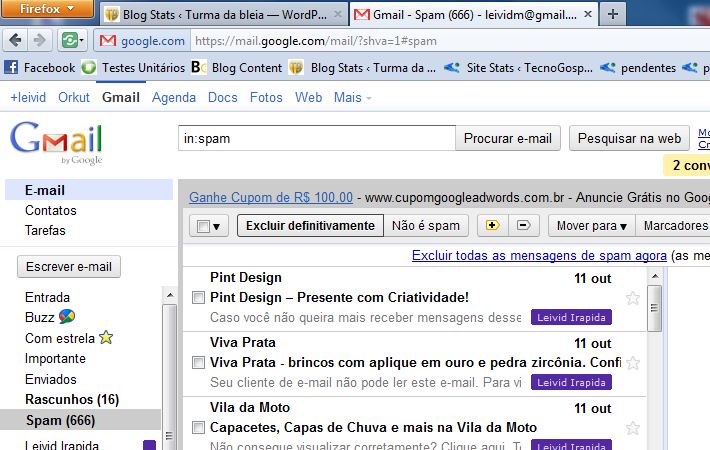
Task: Open the Ganhe Cupom de R$ 100,00 ad link
Action: [271, 197]
